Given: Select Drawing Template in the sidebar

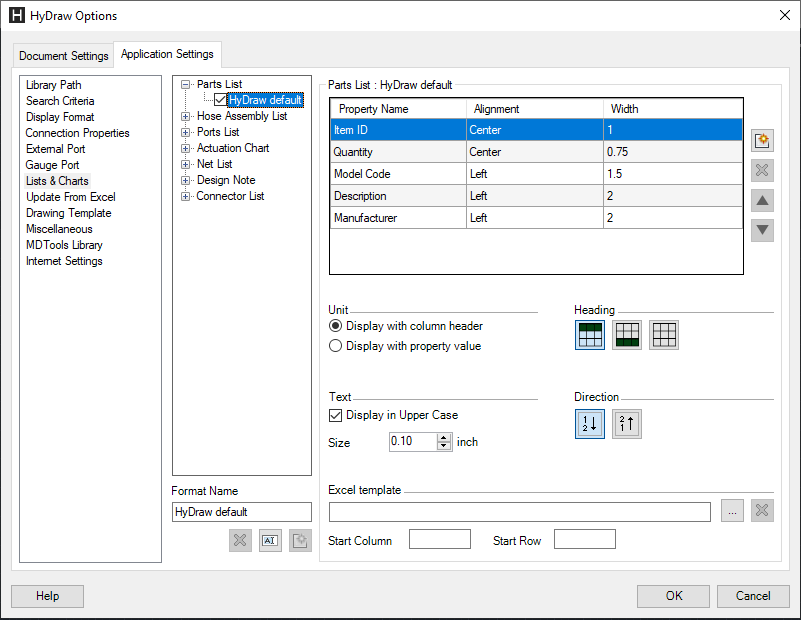Looking at the screenshot, I should [x=68, y=212].
